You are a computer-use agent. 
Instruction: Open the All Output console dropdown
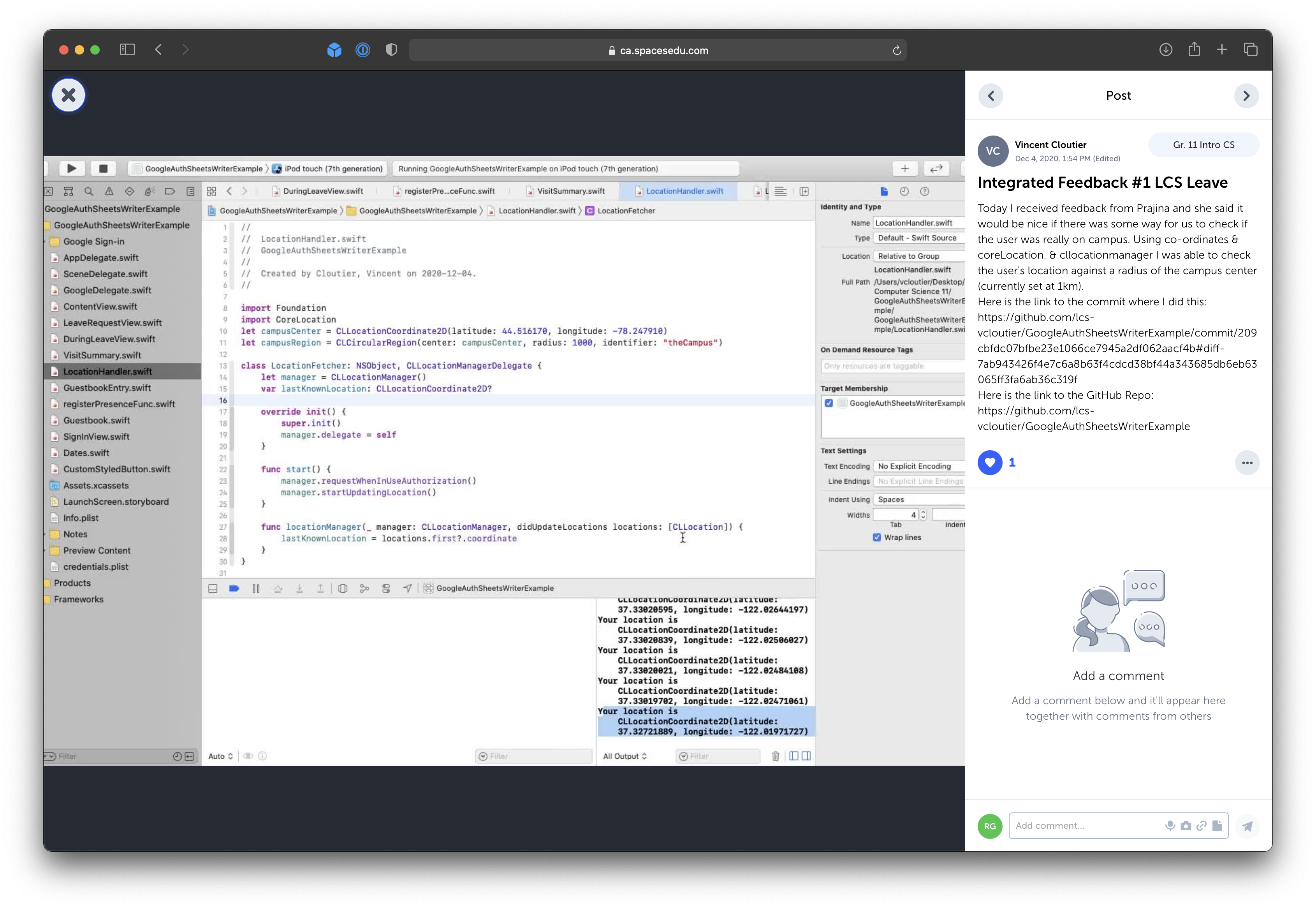(x=625, y=756)
